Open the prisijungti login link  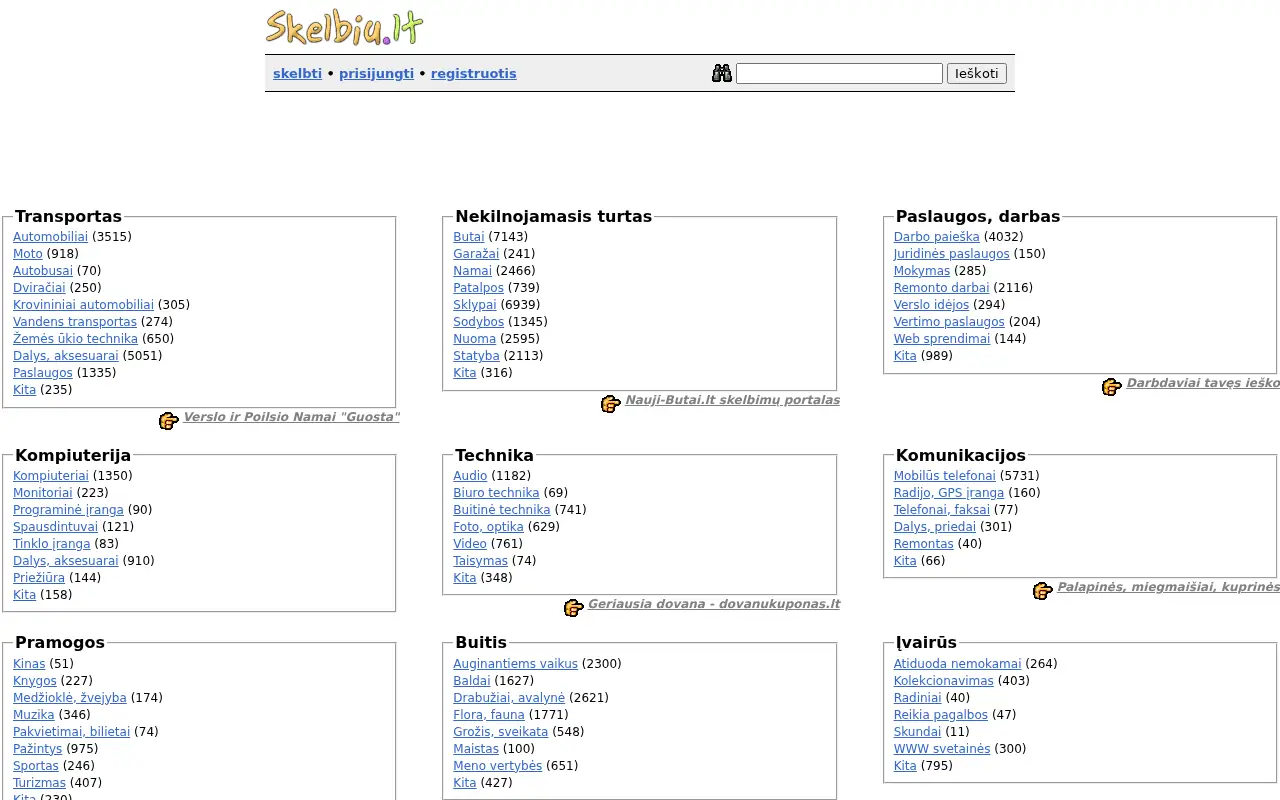(x=376, y=74)
